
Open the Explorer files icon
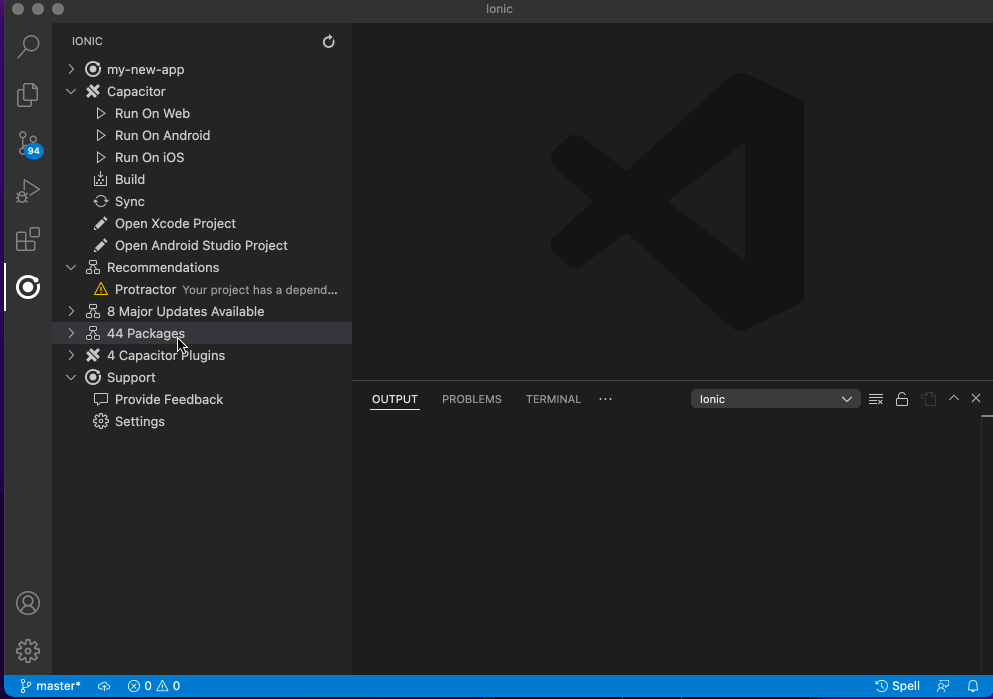28,95
